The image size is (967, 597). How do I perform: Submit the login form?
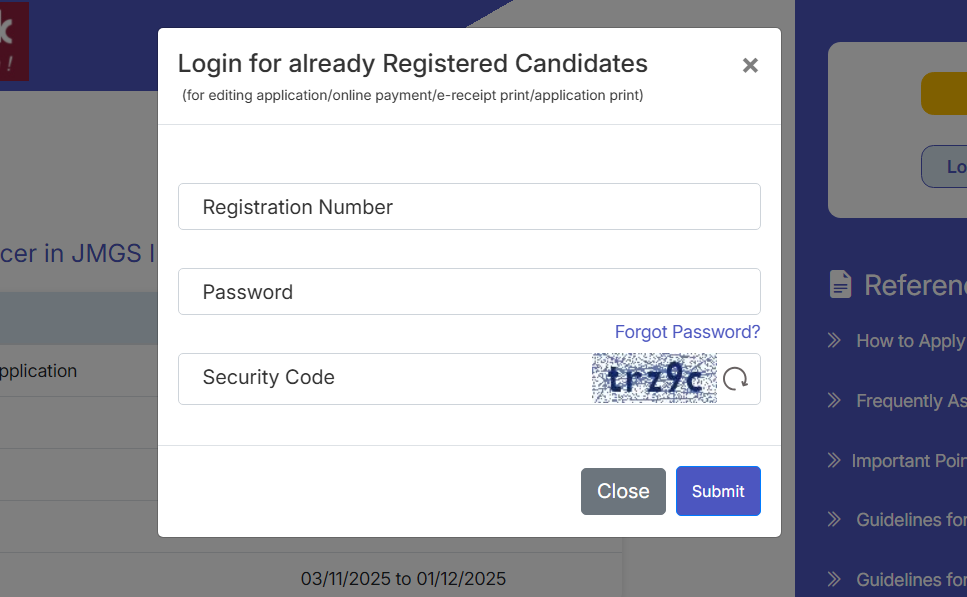(x=718, y=491)
